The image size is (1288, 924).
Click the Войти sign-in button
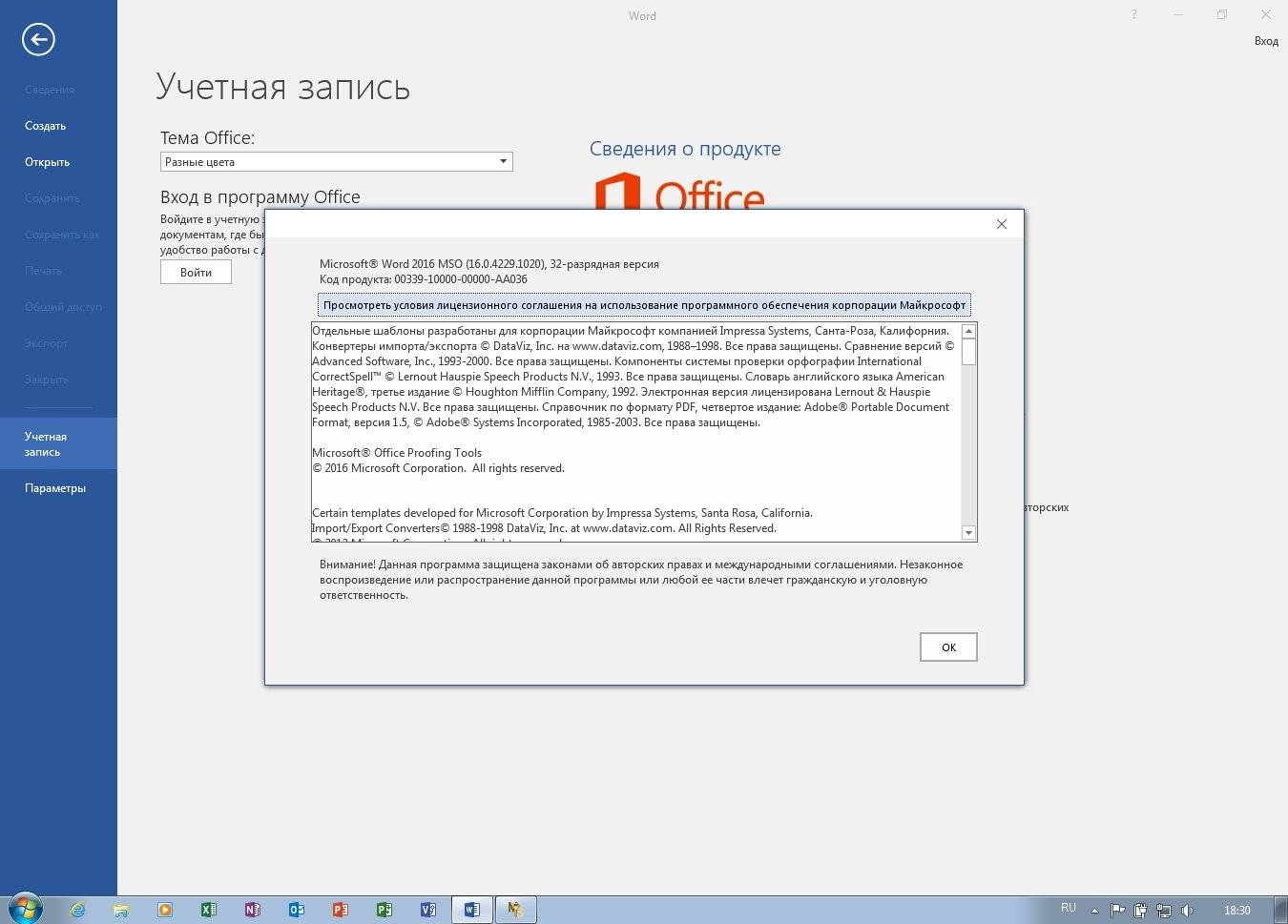(196, 272)
